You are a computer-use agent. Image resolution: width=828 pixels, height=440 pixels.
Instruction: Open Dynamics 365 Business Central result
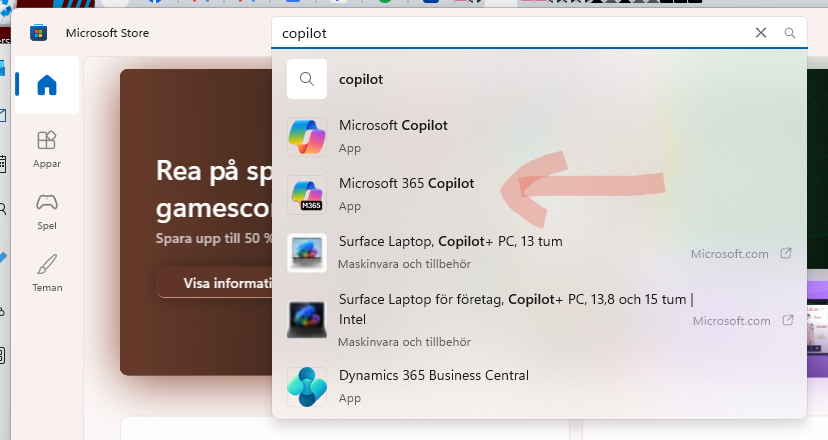pyautogui.click(x=539, y=387)
